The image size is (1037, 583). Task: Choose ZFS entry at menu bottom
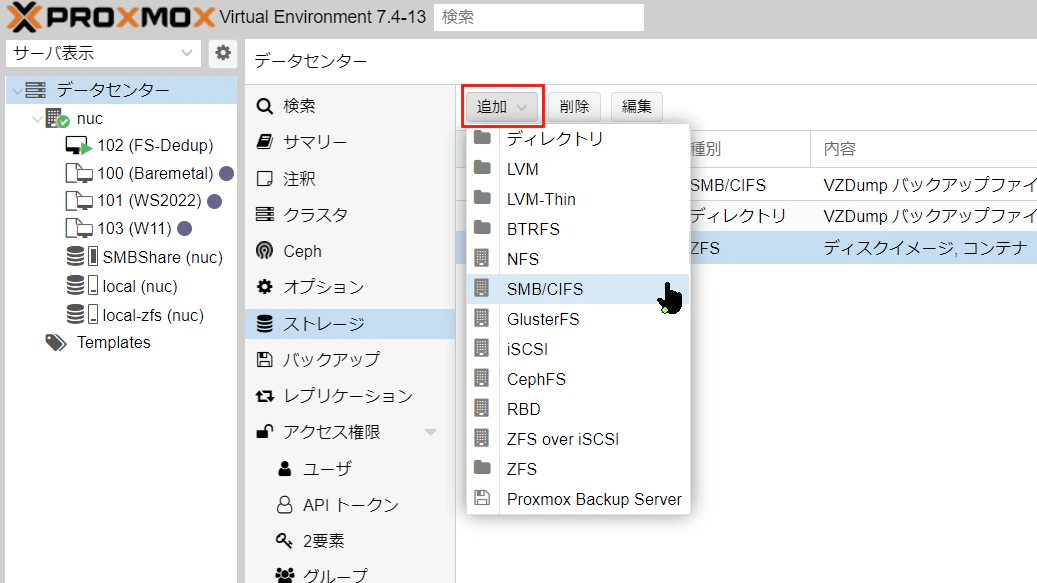pyautogui.click(x=578, y=469)
